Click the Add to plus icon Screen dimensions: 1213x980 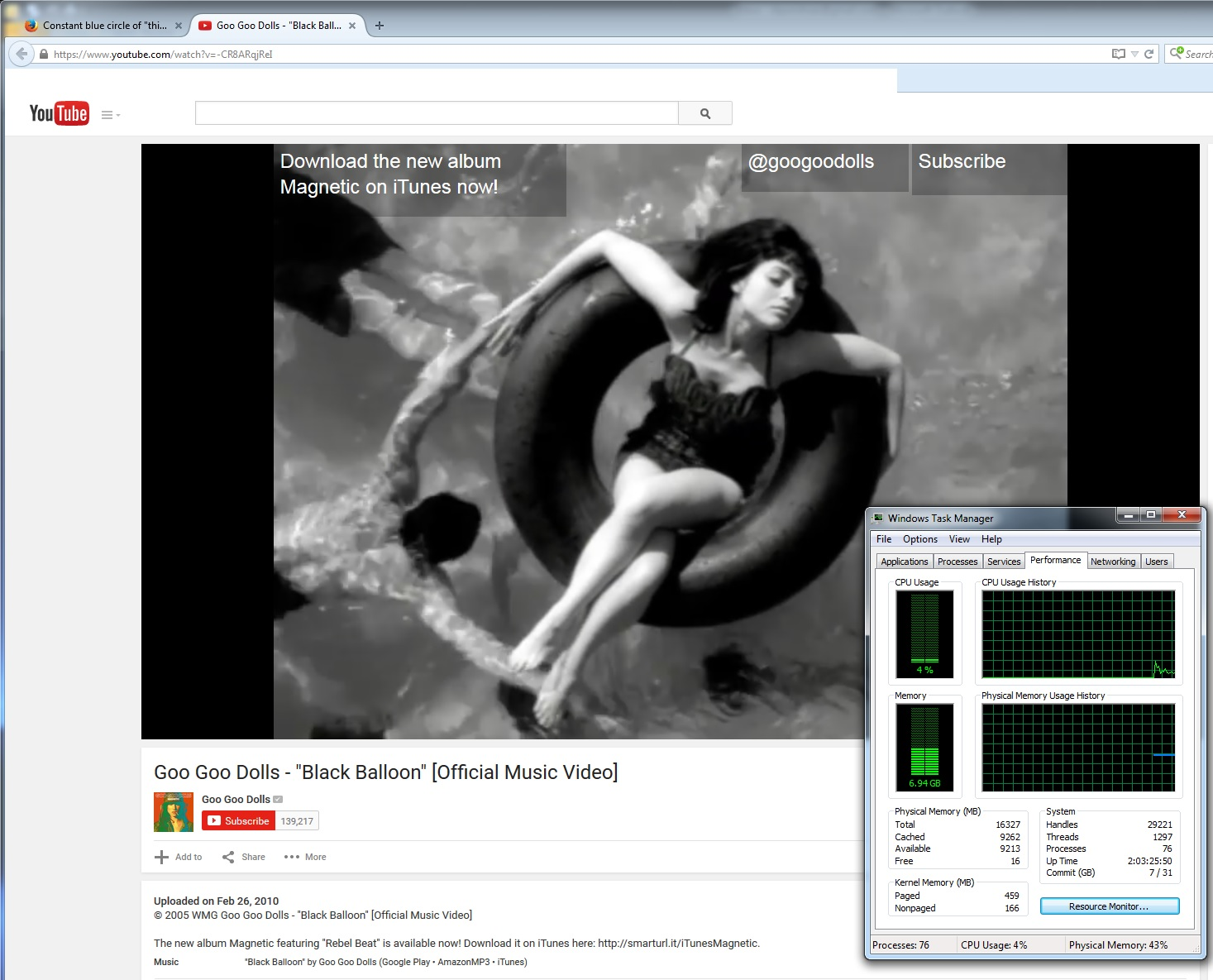tap(162, 857)
